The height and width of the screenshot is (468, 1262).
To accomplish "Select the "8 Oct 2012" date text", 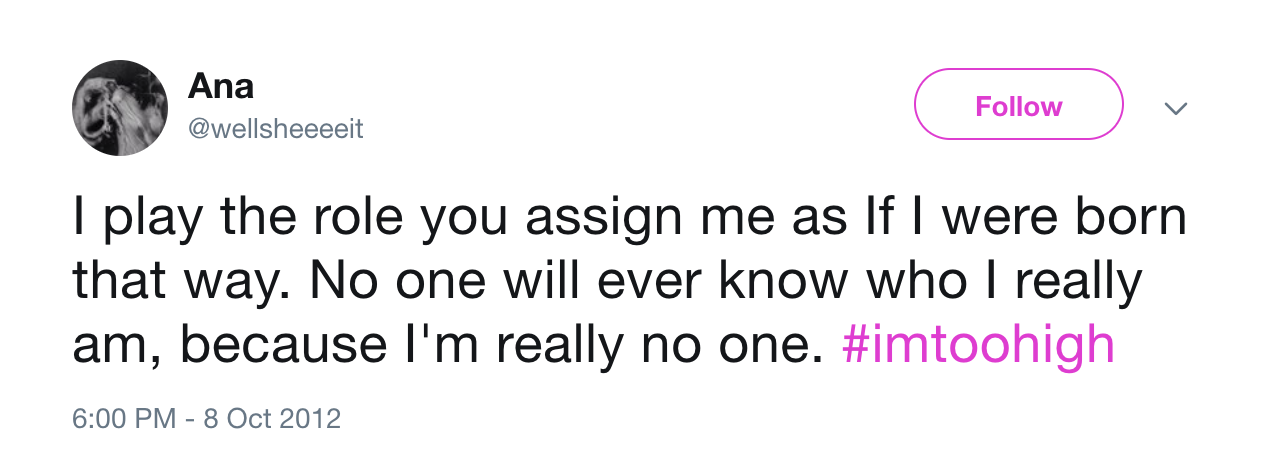I will 272,417.
